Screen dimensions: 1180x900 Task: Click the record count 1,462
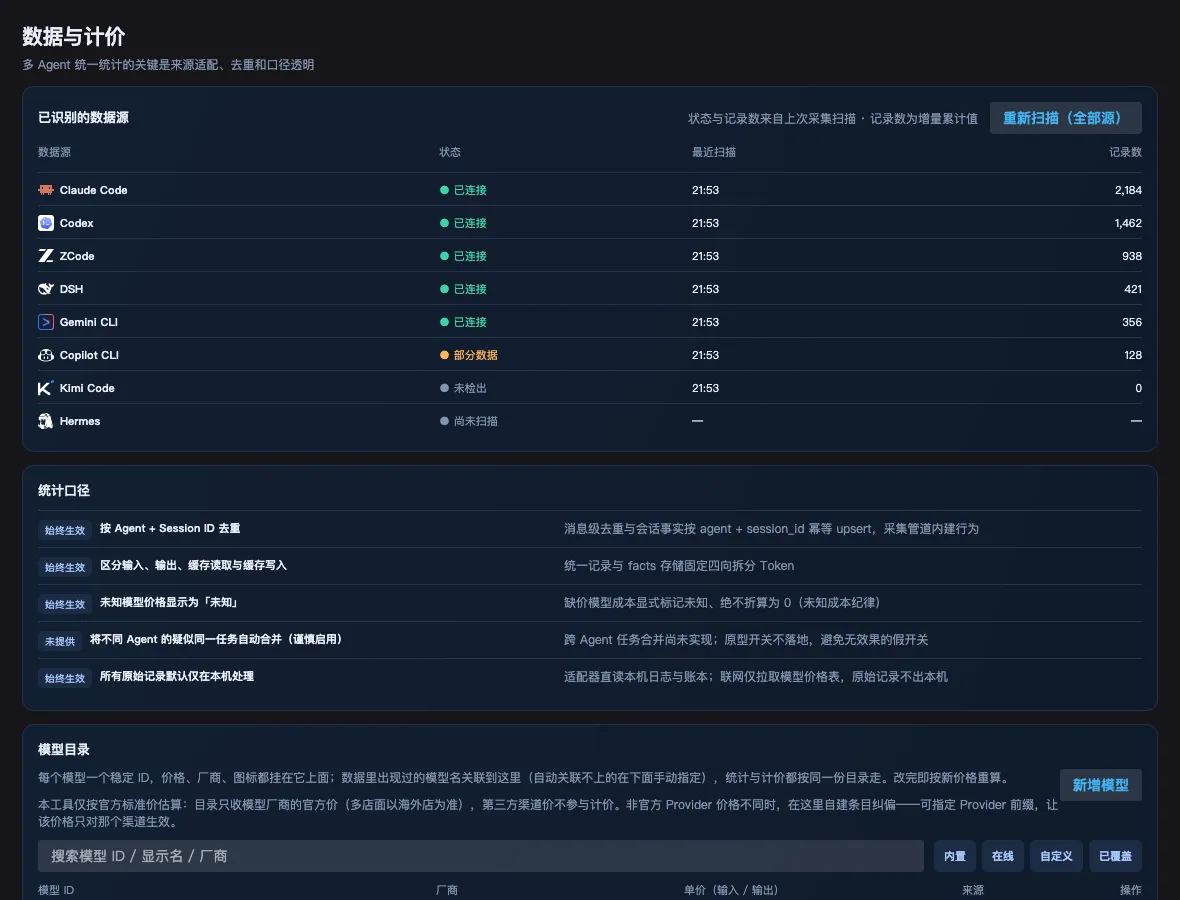(1128, 223)
